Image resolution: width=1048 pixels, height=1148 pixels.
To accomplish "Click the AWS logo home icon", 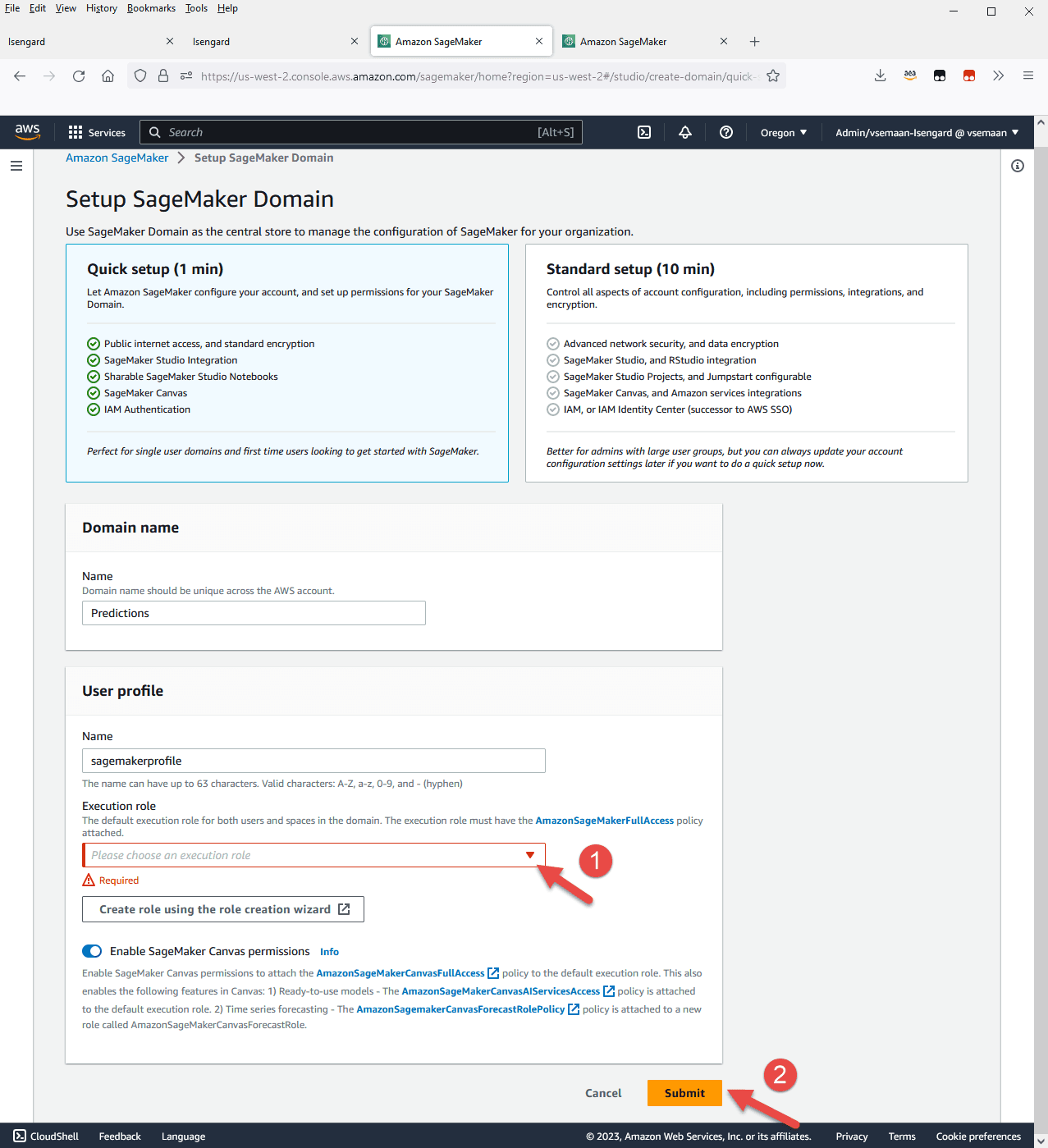I will tap(27, 131).
